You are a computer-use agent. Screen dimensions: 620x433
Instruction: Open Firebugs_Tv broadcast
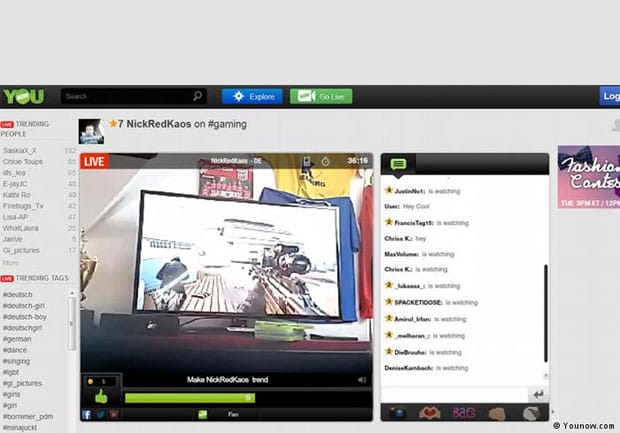23,206
